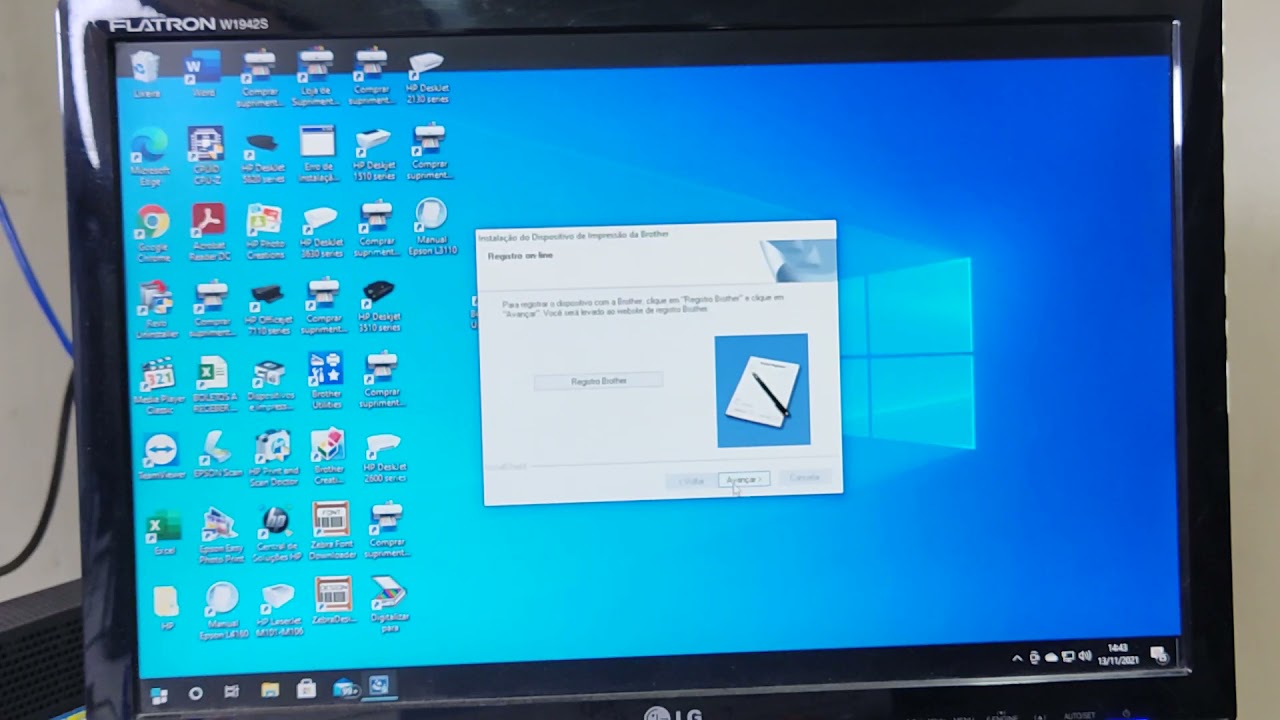The height and width of the screenshot is (720, 1280).
Task: Open Microsoft Store from taskbar
Action: (306, 690)
